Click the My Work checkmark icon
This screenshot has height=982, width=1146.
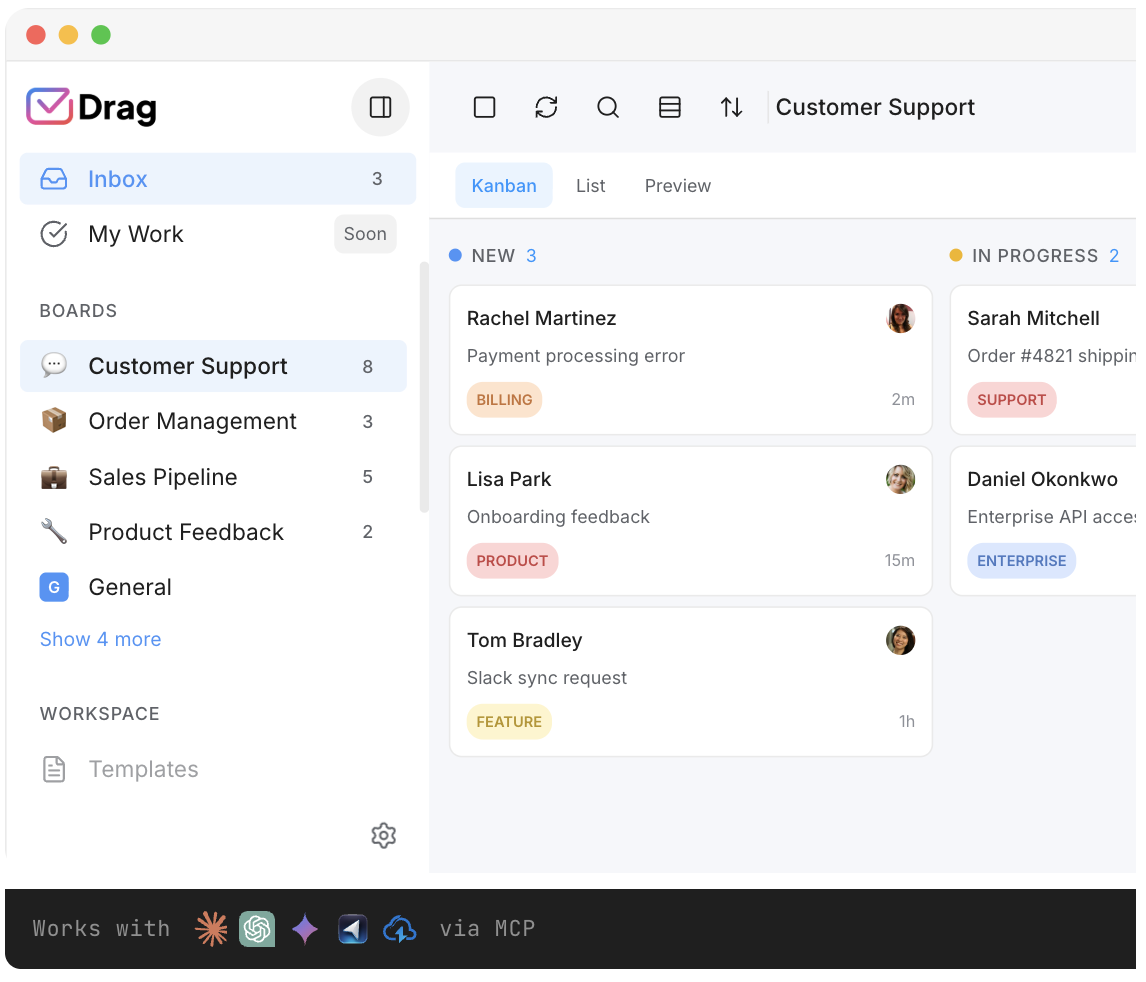click(x=53, y=234)
